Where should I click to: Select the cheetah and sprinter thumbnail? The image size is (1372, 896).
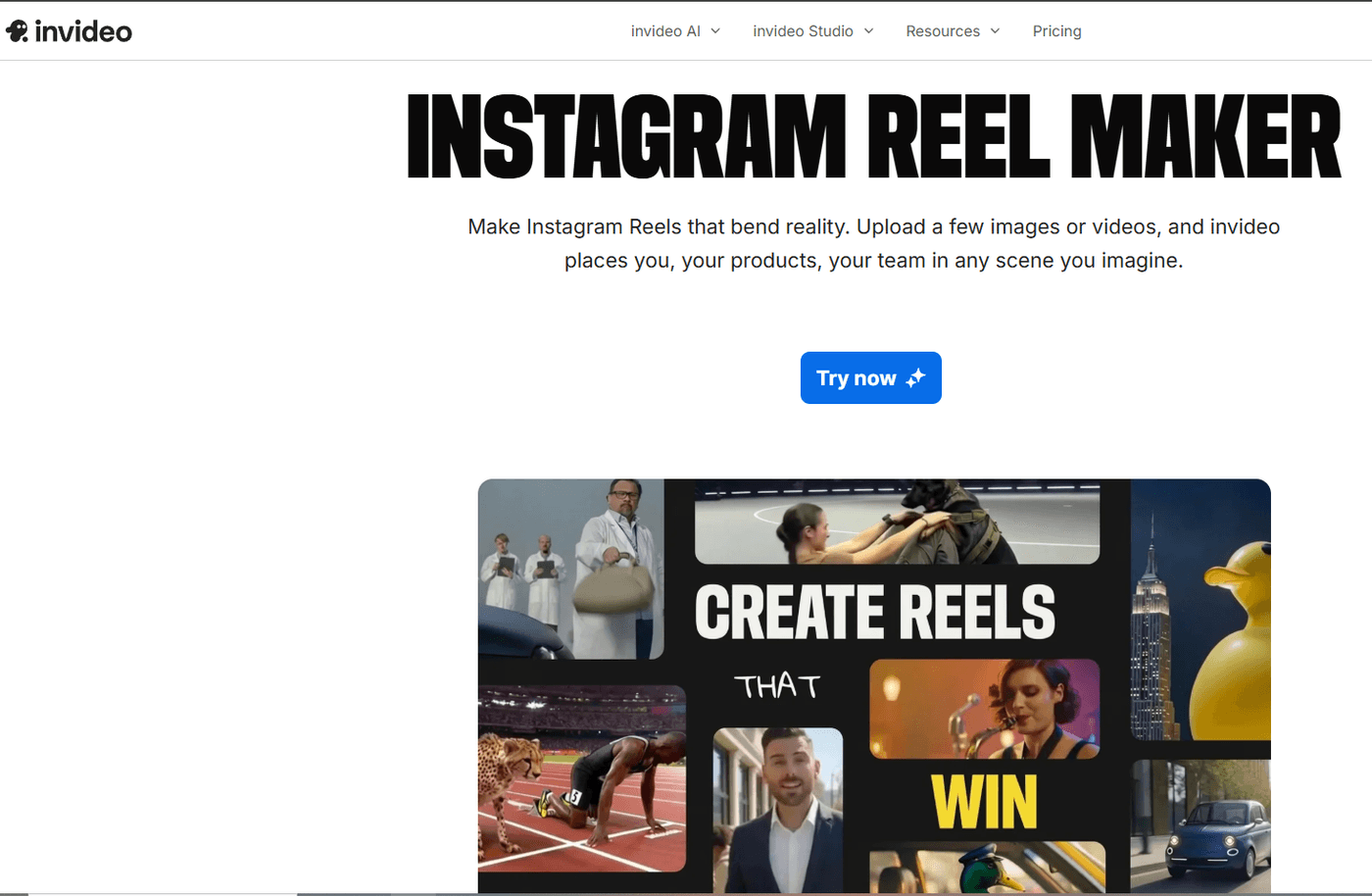pos(582,778)
